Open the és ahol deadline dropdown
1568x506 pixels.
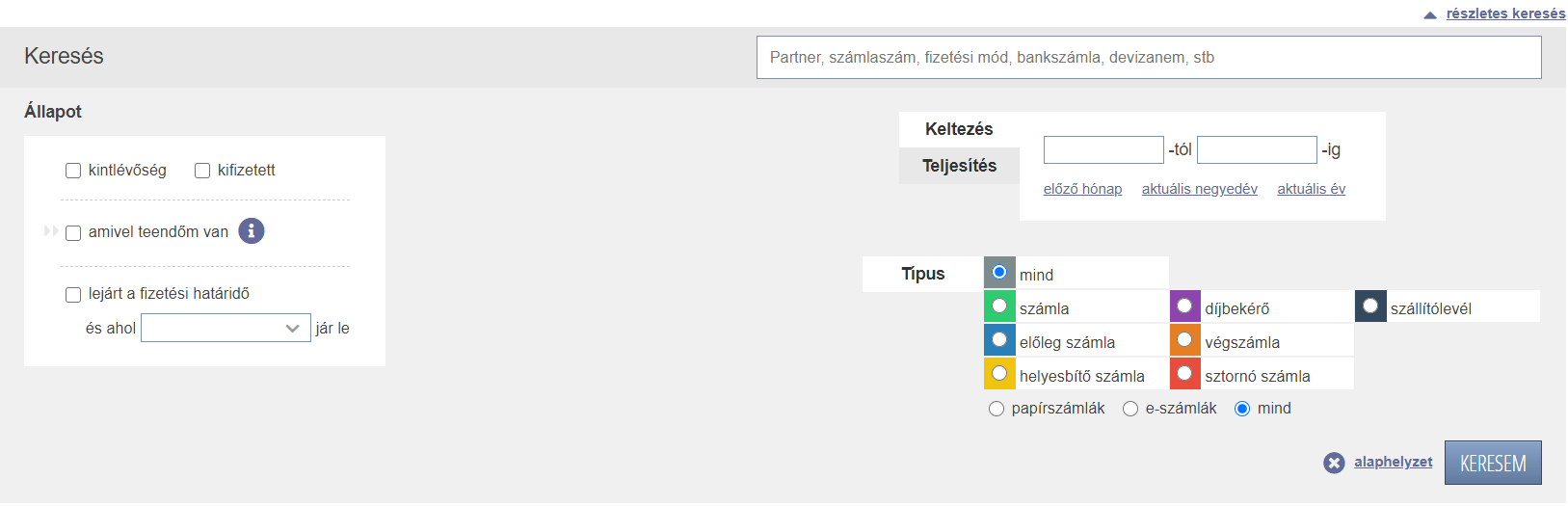(226, 329)
